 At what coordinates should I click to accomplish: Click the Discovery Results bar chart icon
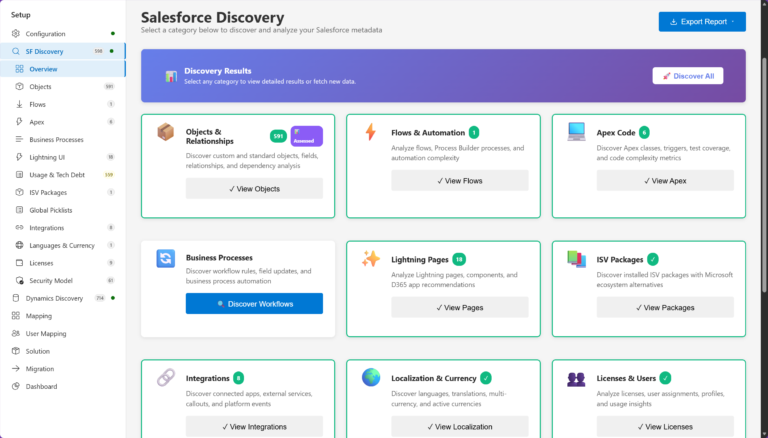tap(171, 76)
